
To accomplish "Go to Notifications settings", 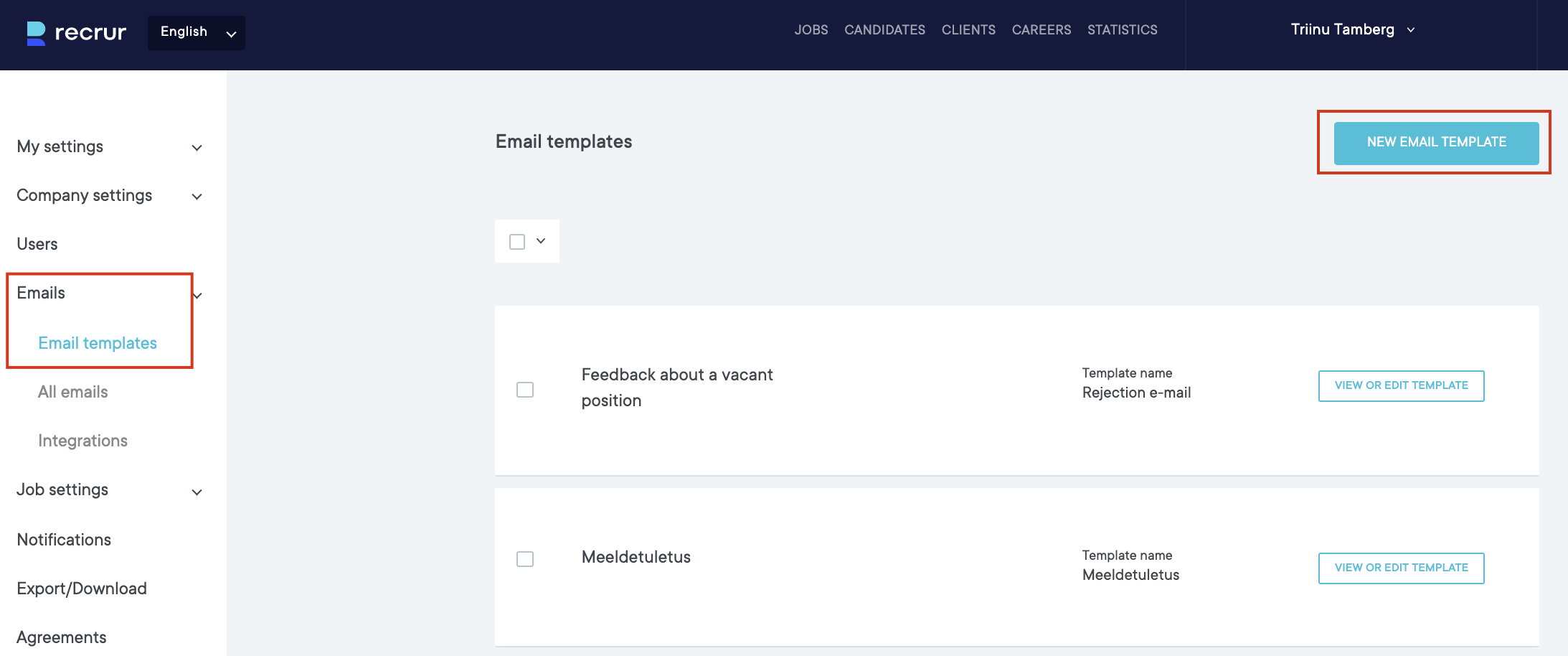I will (x=64, y=540).
